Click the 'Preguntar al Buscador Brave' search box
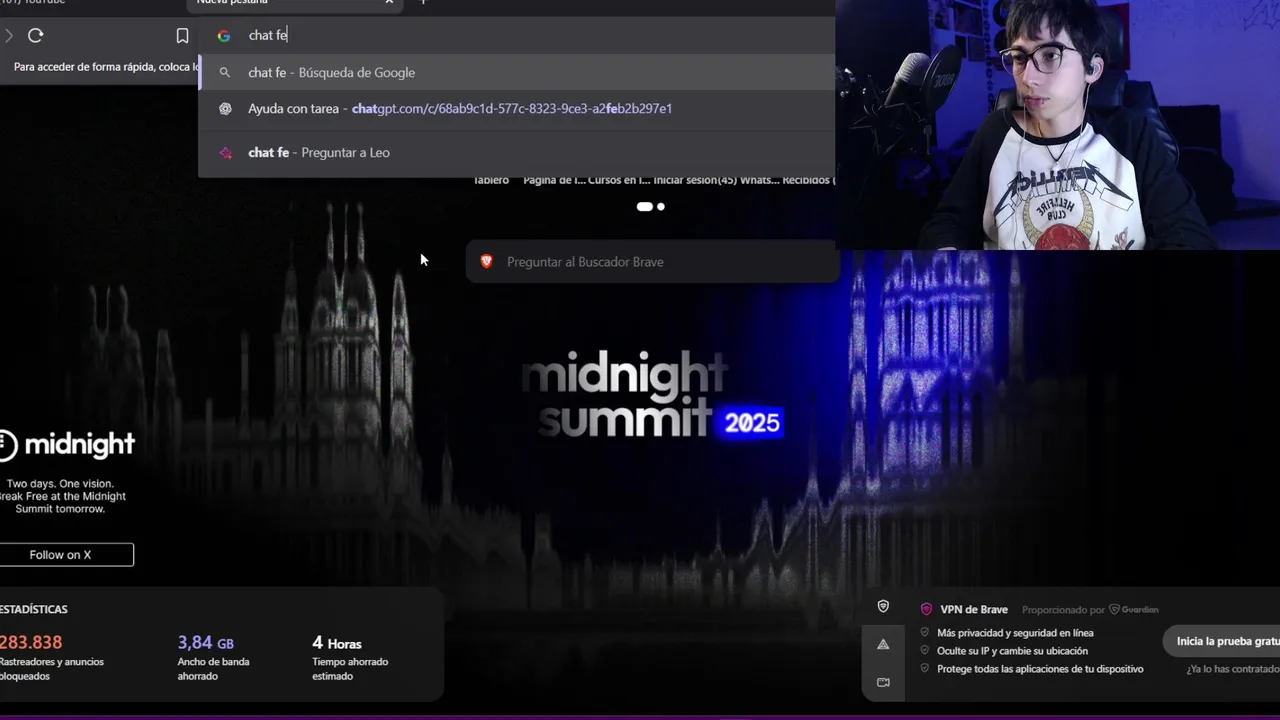Image resolution: width=1280 pixels, height=720 pixels. pos(651,262)
